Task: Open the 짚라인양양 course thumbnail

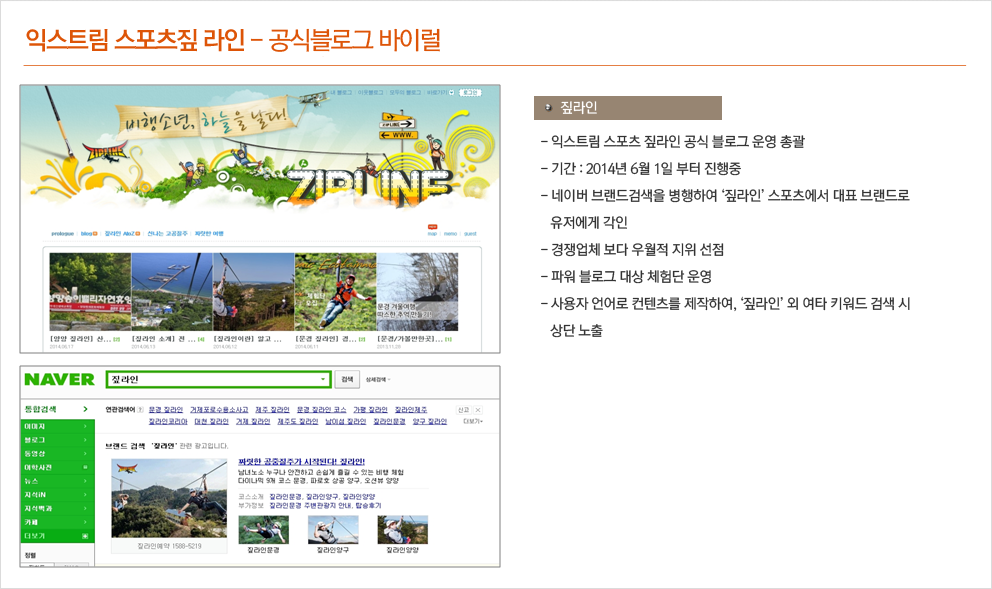Action: point(402,530)
